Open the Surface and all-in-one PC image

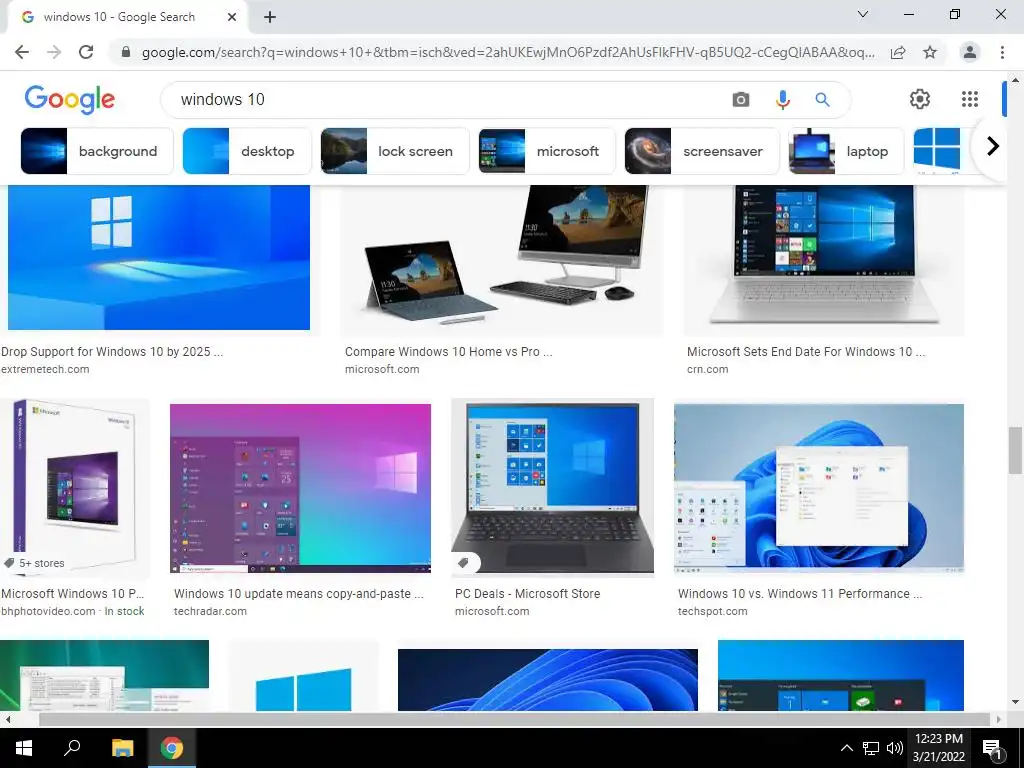pos(501,260)
